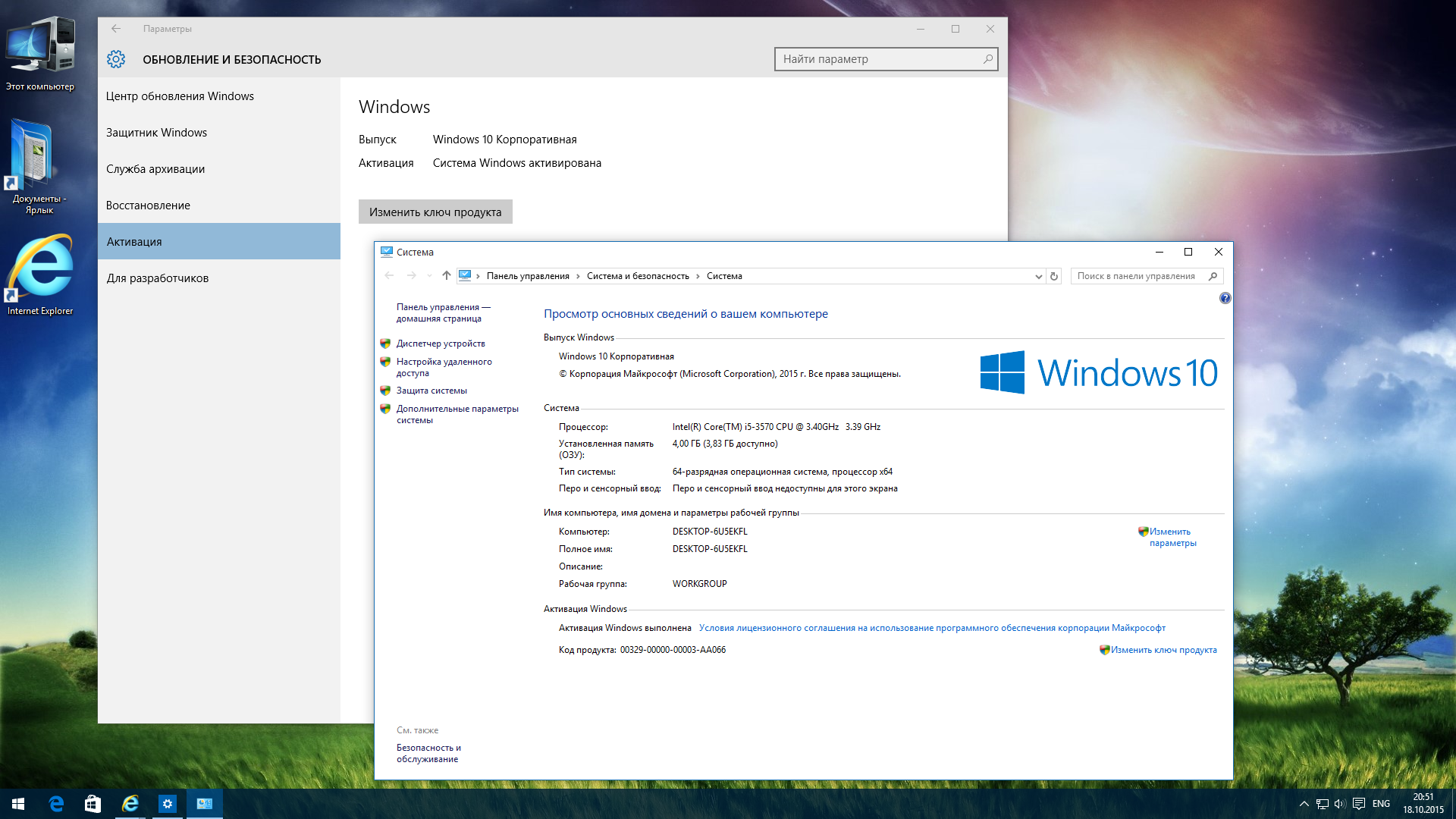Screen dimensions: 1456x819
Task: Expand breadcrumb arrow after Control Panel
Action: (x=578, y=276)
